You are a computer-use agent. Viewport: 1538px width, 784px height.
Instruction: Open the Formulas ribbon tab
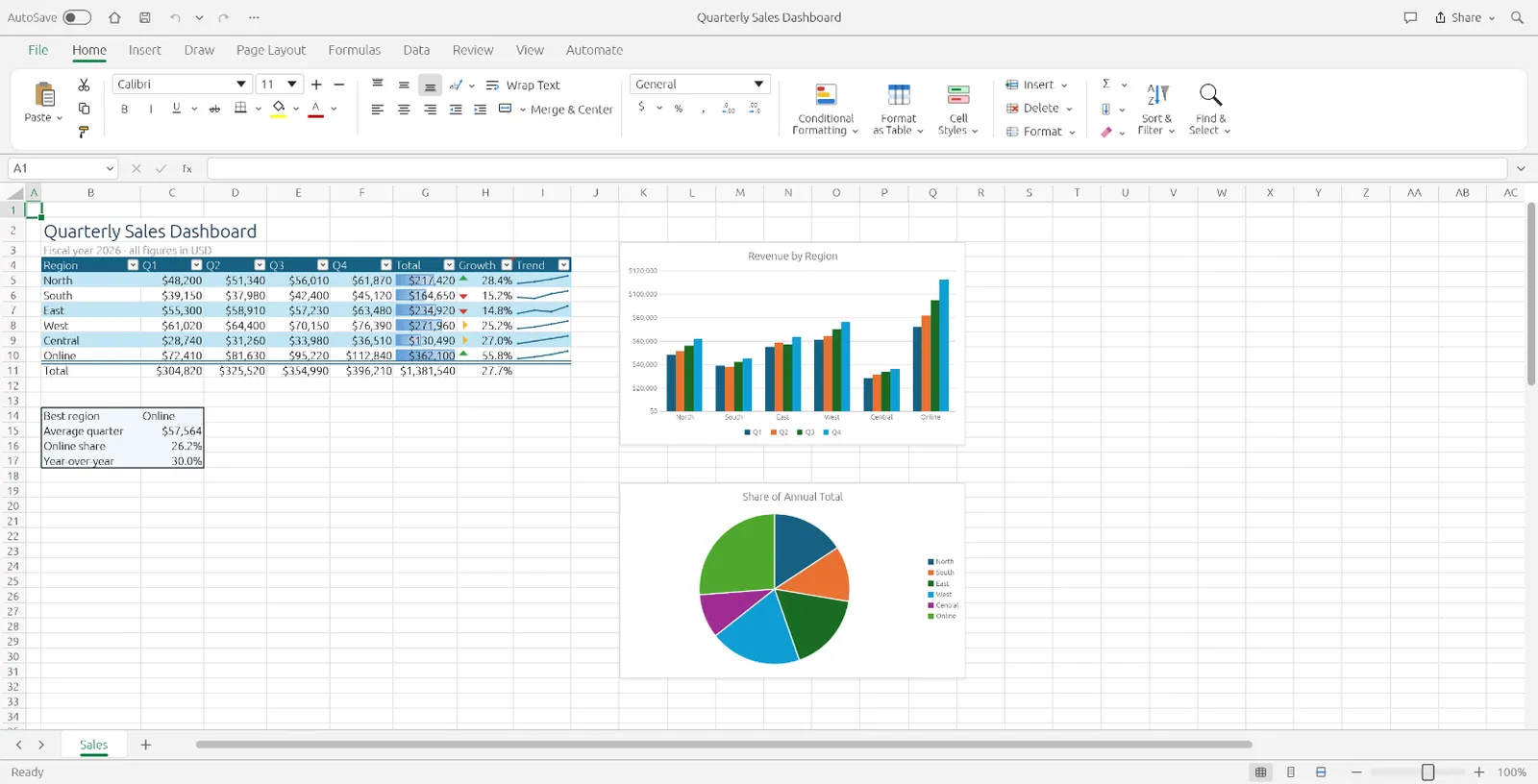point(354,50)
